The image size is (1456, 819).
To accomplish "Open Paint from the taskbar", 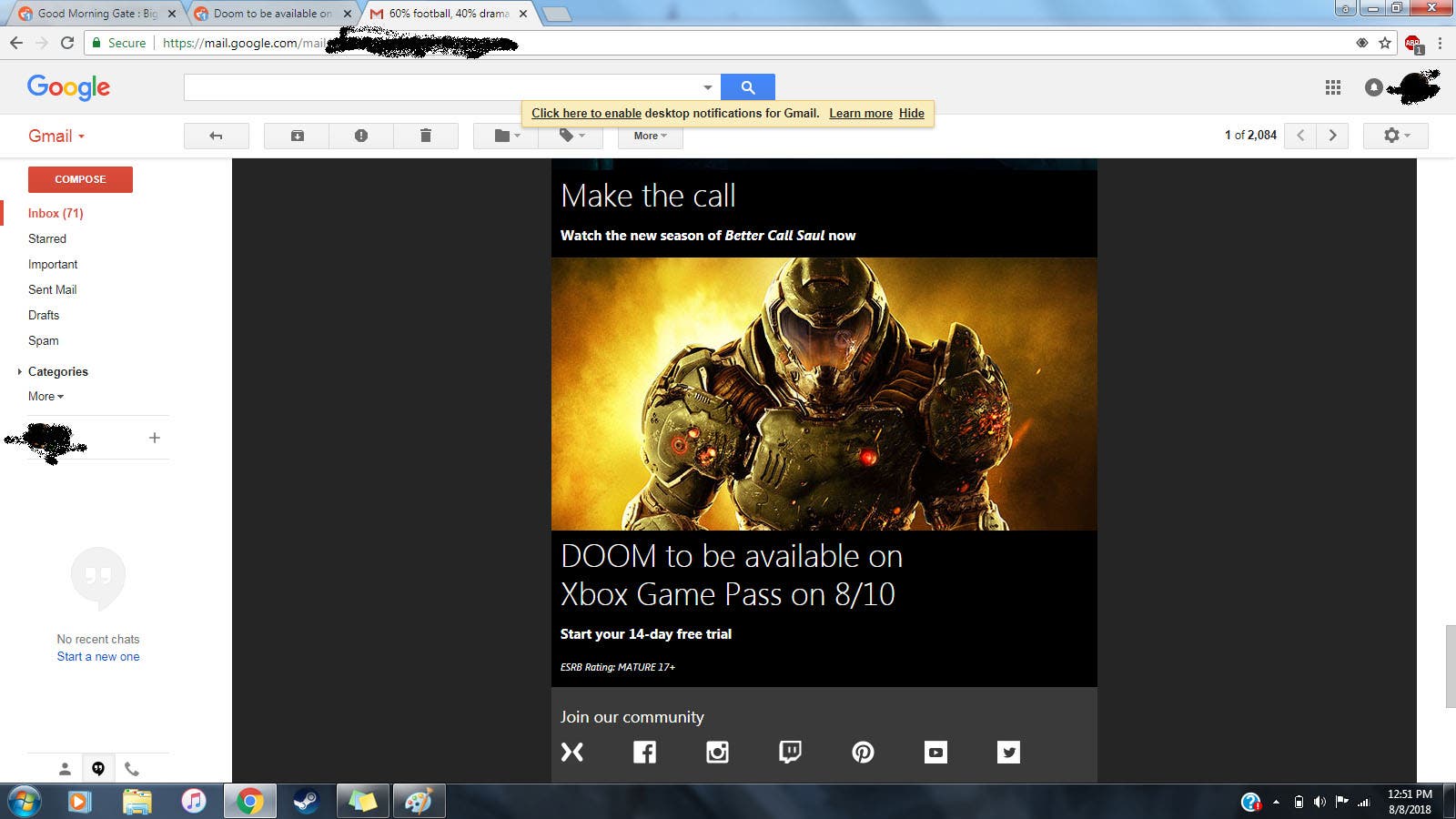I will (x=419, y=802).
